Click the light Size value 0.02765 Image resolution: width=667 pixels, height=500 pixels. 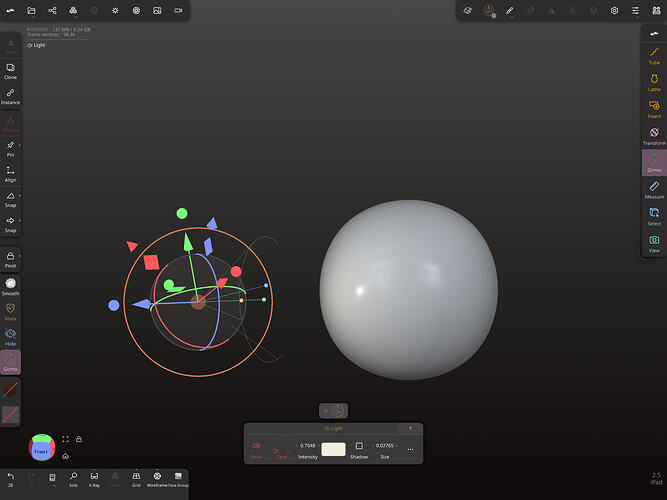coord(385,446)
